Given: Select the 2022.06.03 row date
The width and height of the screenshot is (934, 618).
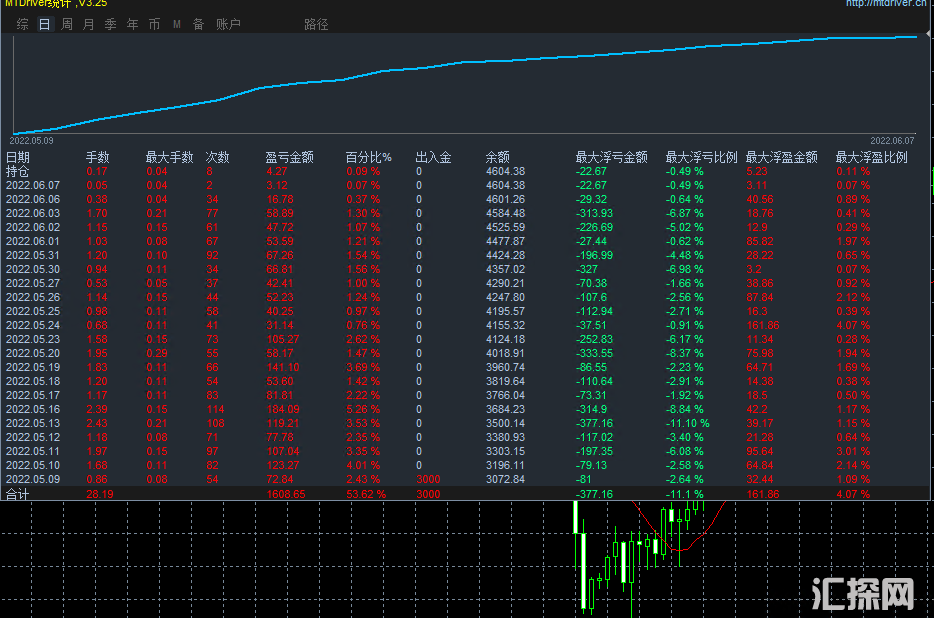Looking at the screenshot, I should pos(33,213).
